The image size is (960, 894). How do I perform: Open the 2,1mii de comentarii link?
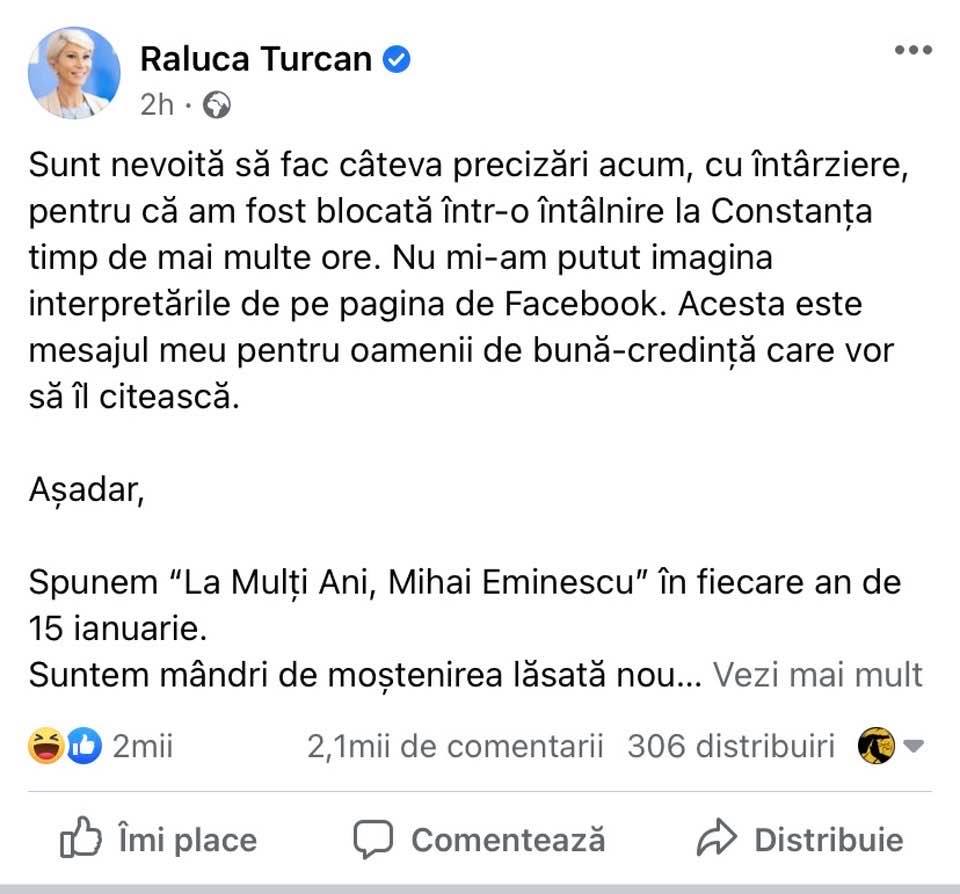pyautogui.click(x=455, y=746)
